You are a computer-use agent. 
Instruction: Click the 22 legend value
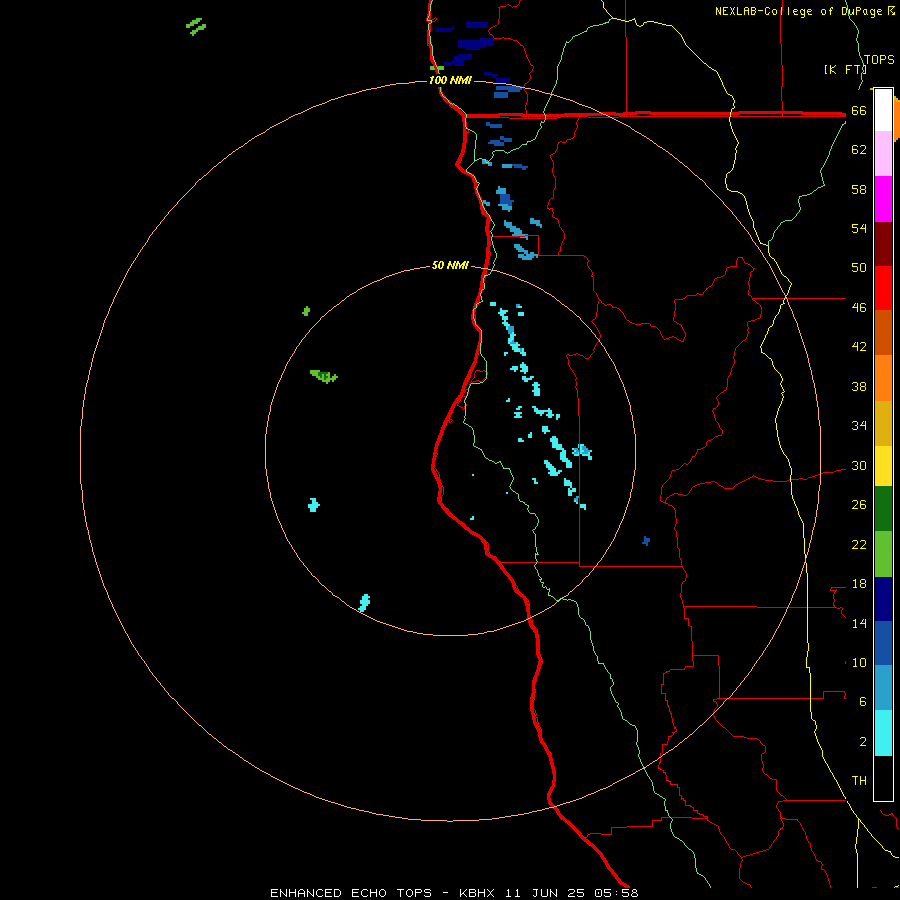(x=859, y=544)
